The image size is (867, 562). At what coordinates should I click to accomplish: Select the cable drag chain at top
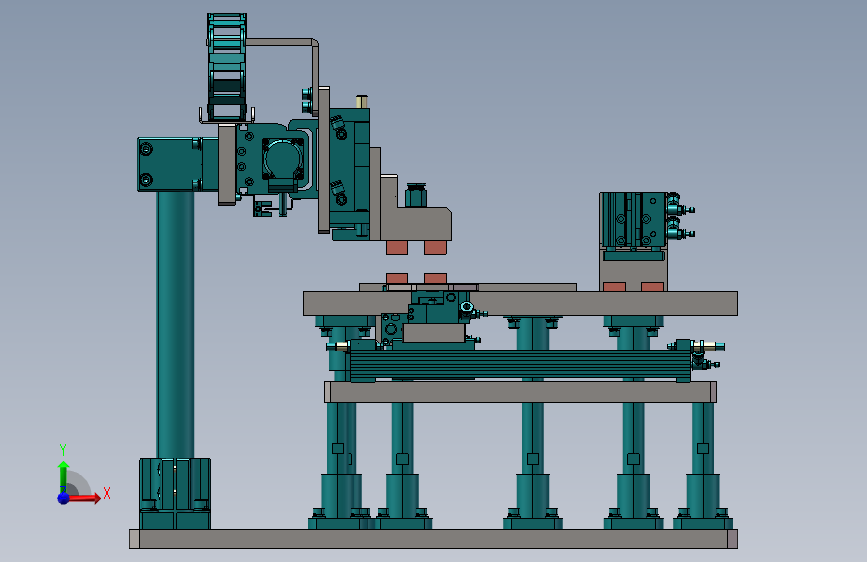click(x=227, y=67)
